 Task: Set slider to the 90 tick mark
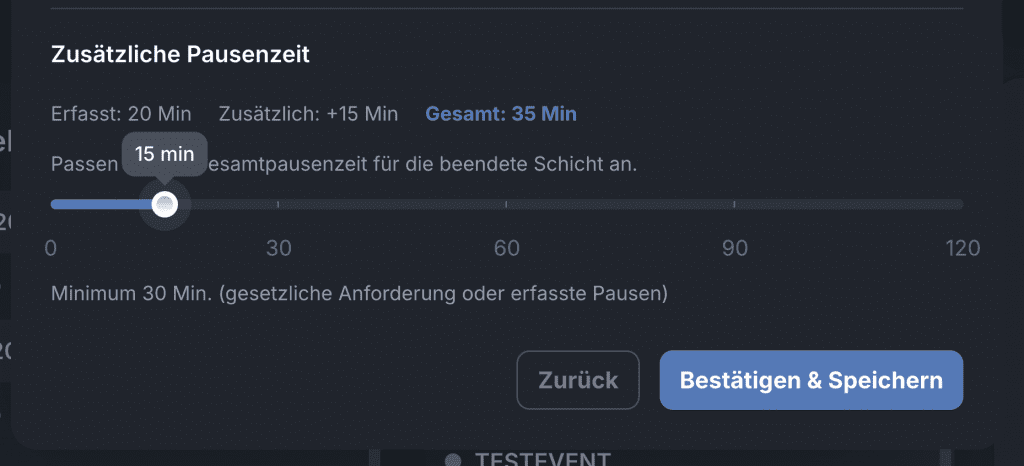click(x=734, y=205)
